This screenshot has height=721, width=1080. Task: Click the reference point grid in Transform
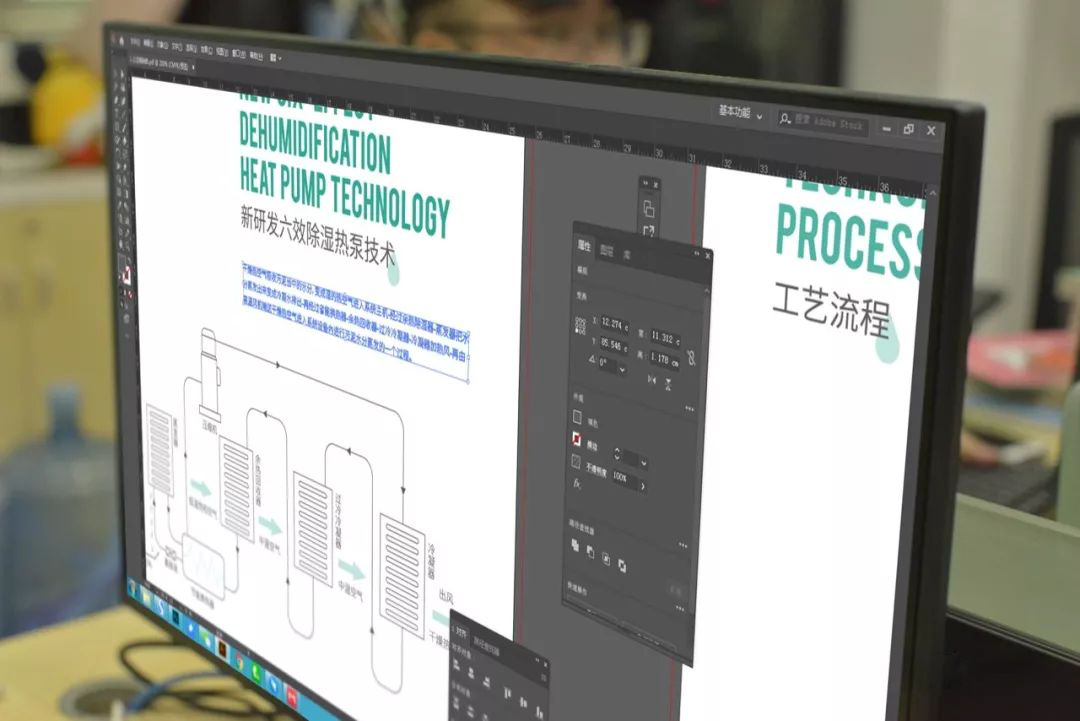click(581, 326)
